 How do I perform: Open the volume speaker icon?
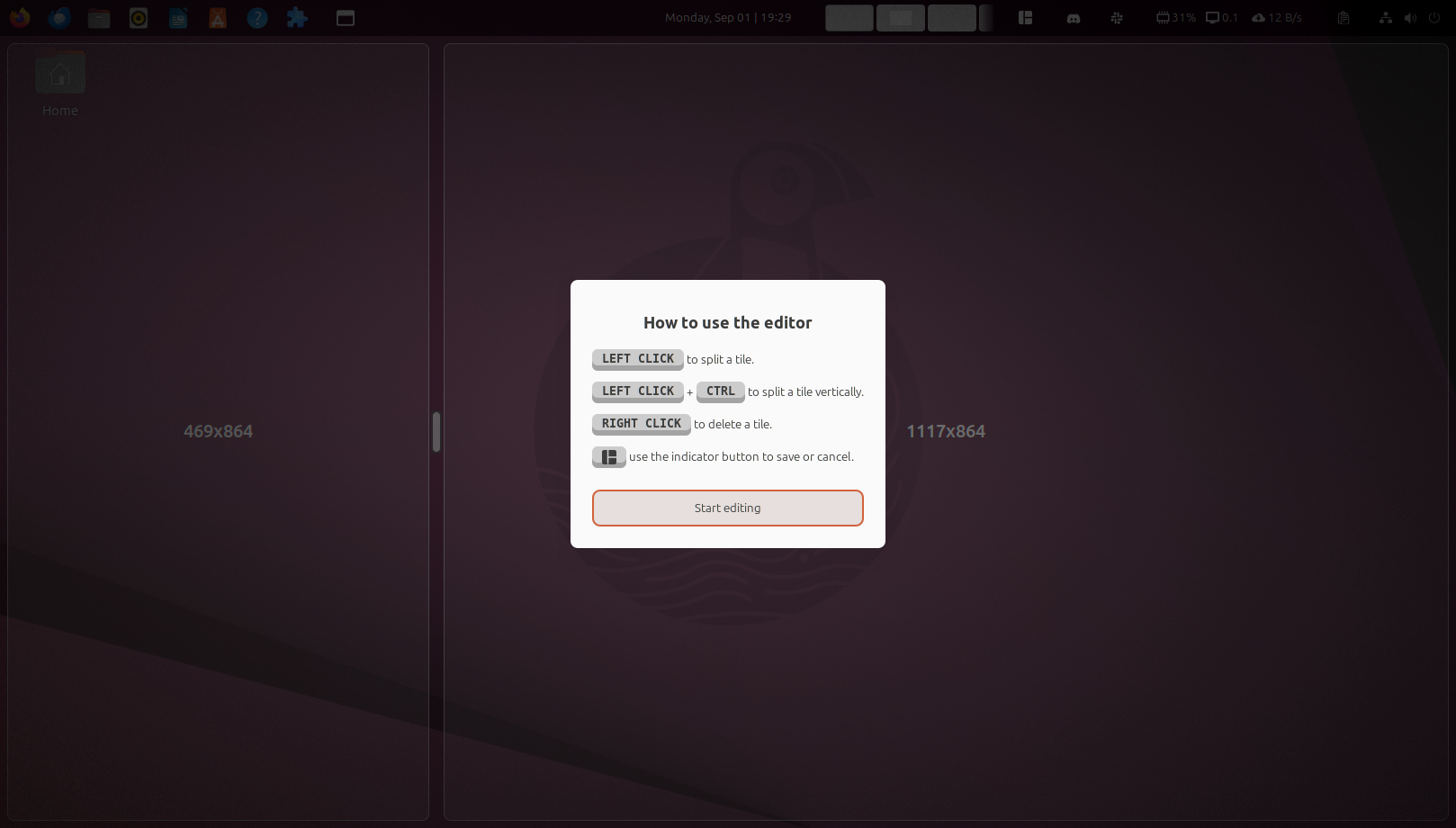pyautogui.click(x=1410, y=17)
